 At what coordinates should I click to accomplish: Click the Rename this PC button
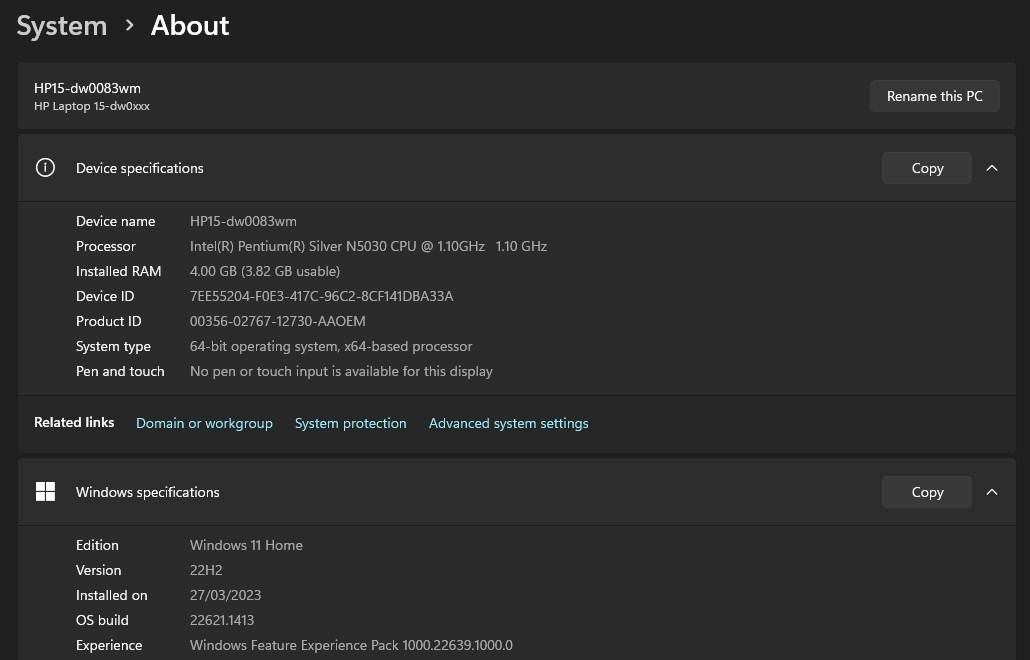[935, 96]
